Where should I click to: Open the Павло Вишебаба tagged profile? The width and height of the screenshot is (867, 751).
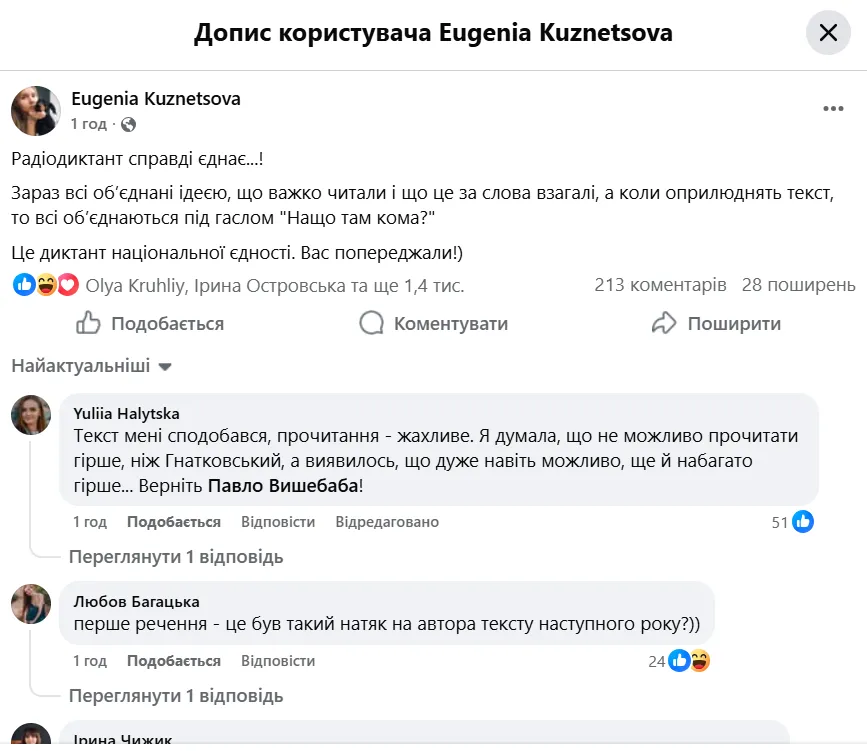pyautogui.click(x=282, y=487)
